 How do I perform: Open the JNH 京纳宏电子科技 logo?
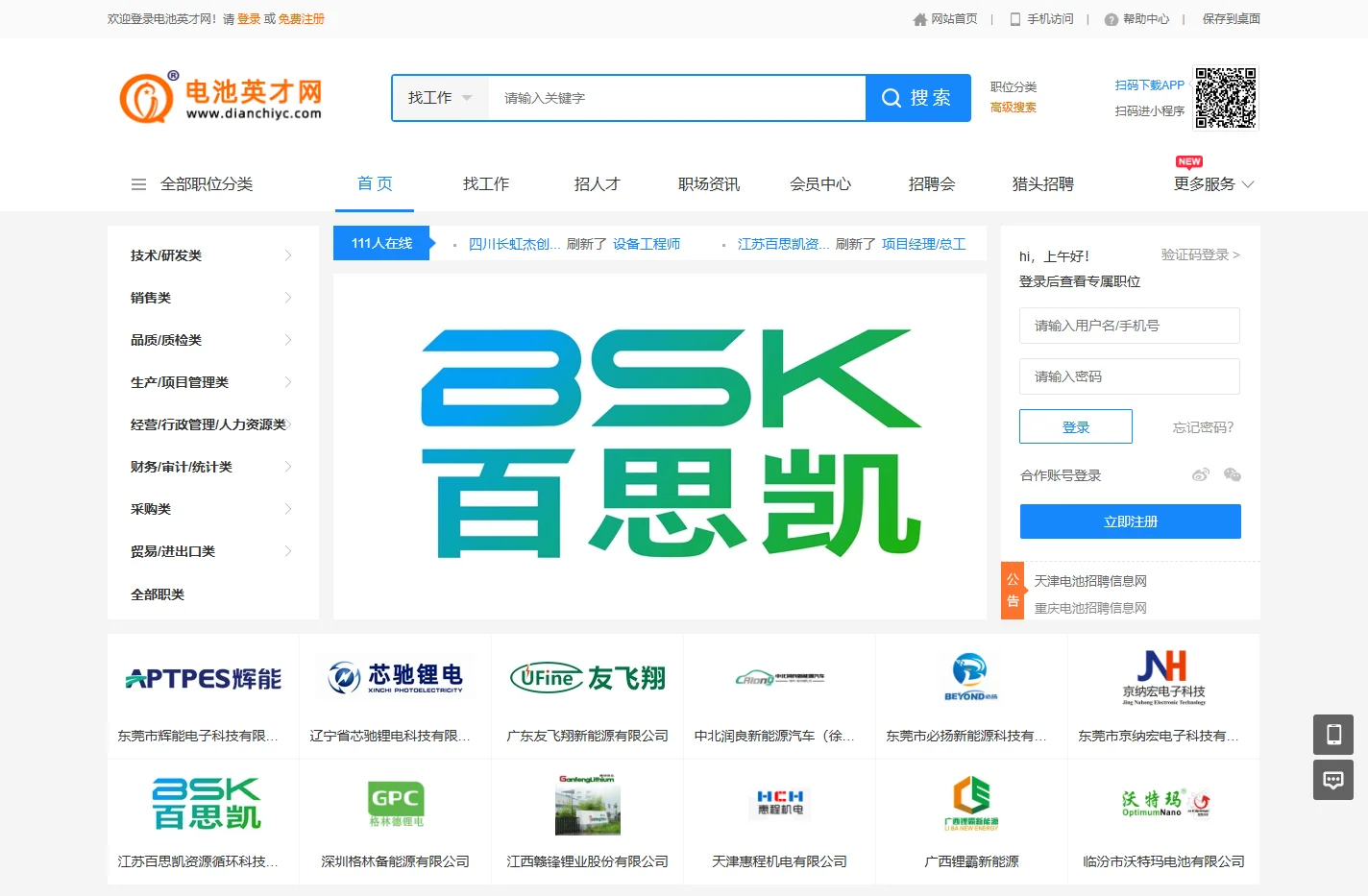click(x=1163, y=677)
